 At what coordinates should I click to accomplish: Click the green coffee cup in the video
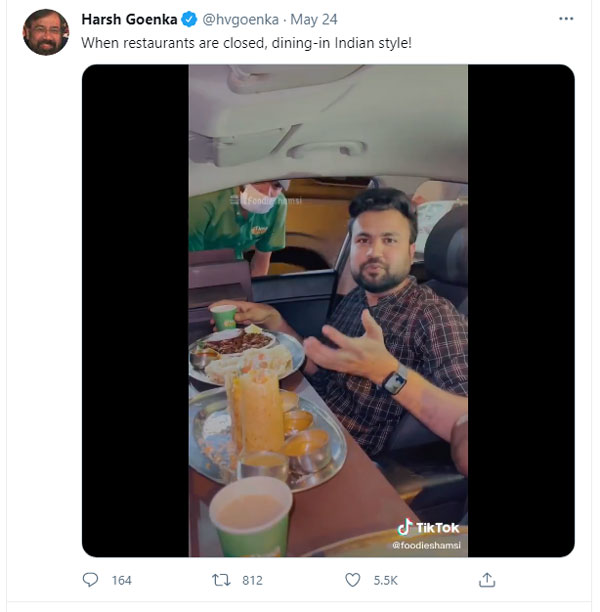(x=250, y=515)
